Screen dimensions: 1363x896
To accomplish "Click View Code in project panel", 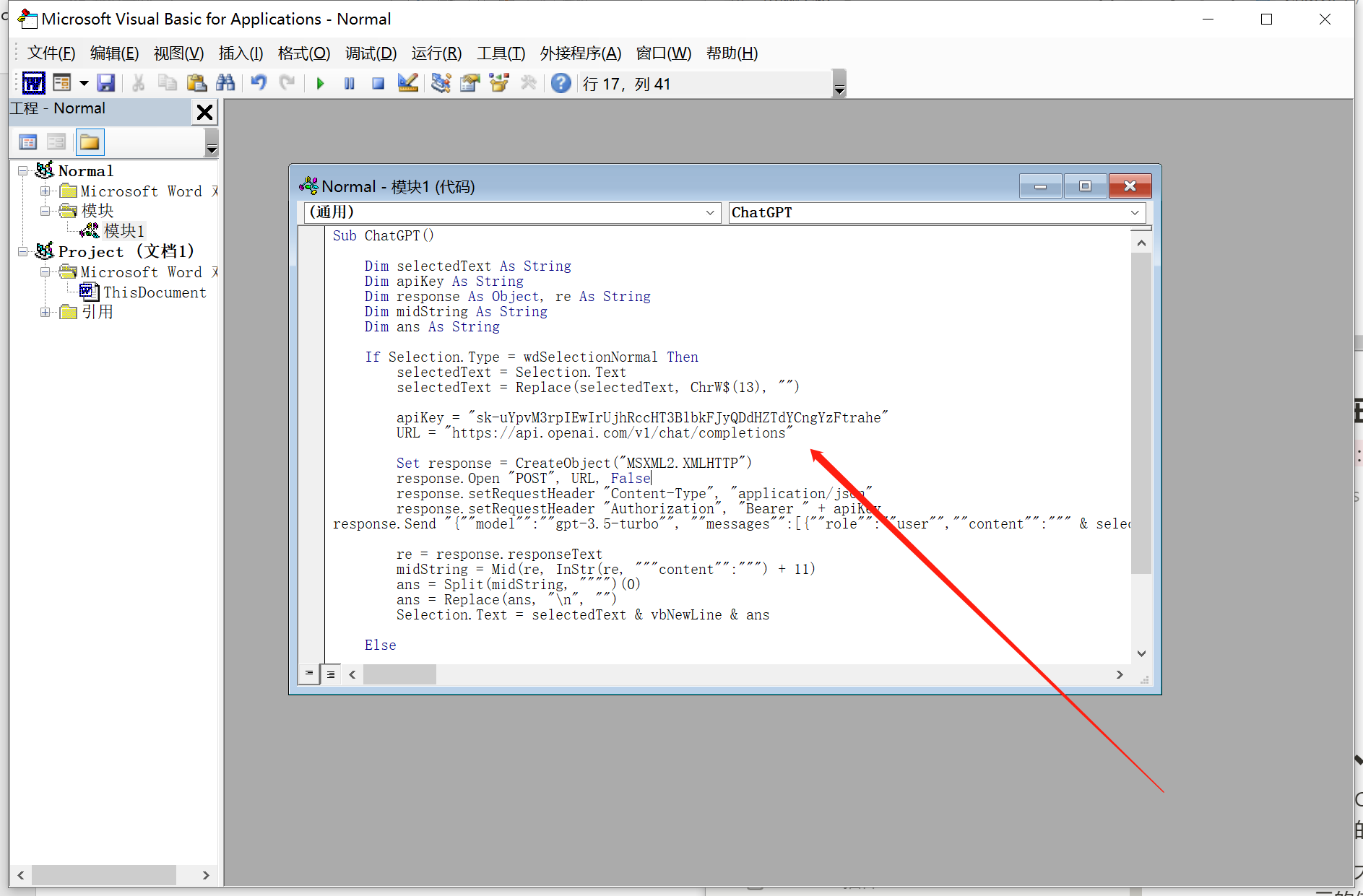I will click(28, 142).
